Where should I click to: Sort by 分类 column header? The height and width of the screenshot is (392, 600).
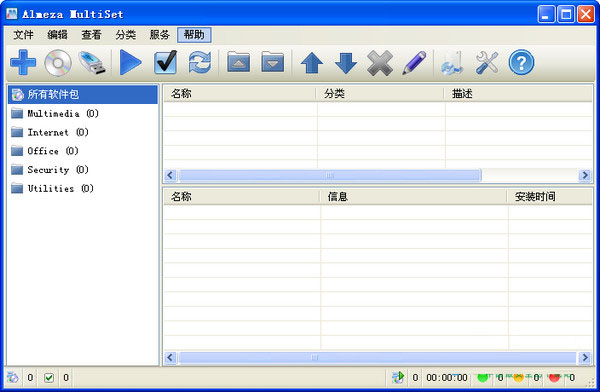point(380,93)
